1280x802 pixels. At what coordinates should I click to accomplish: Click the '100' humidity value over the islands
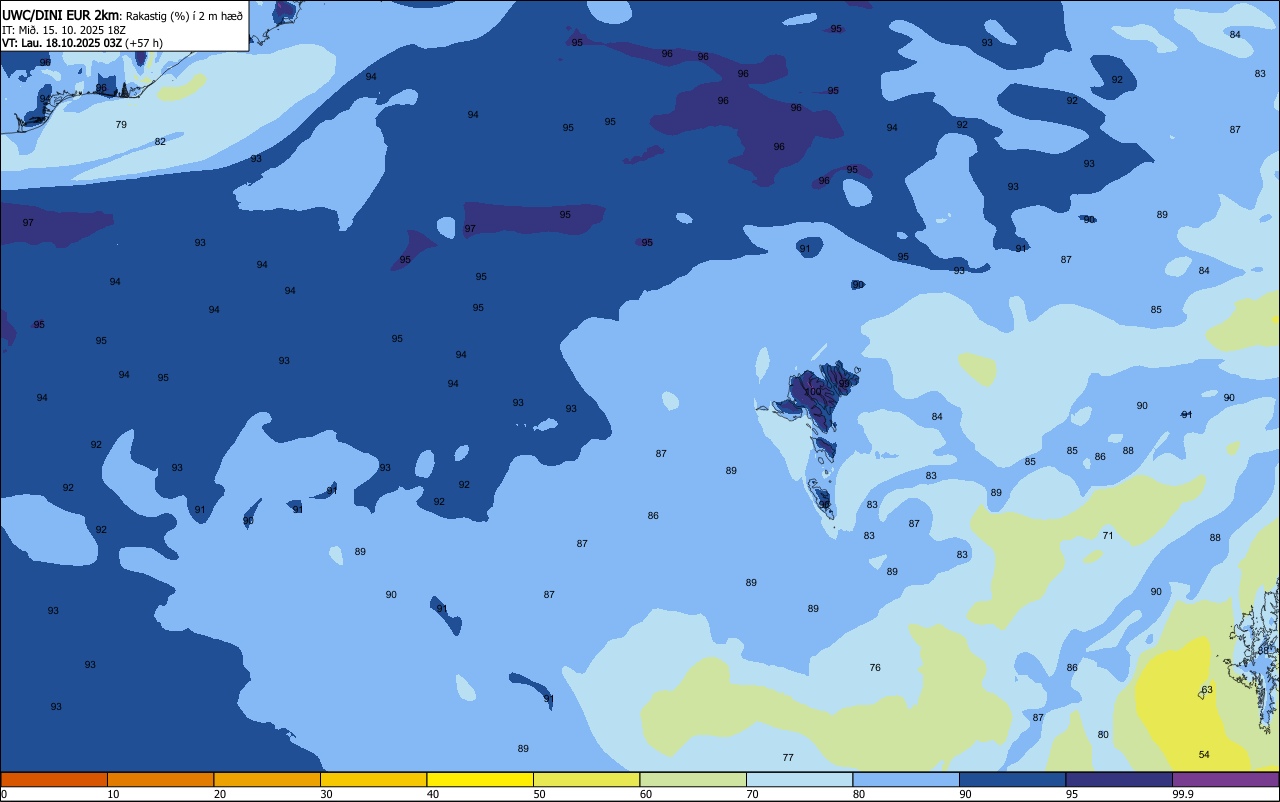click(813, 392)
